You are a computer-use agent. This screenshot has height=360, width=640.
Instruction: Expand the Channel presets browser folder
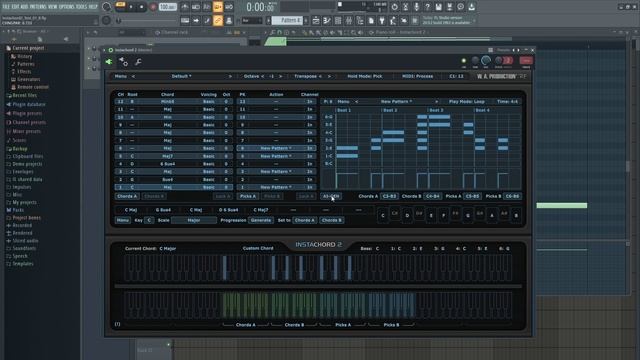pyautogui.click(x=29, y=122)
